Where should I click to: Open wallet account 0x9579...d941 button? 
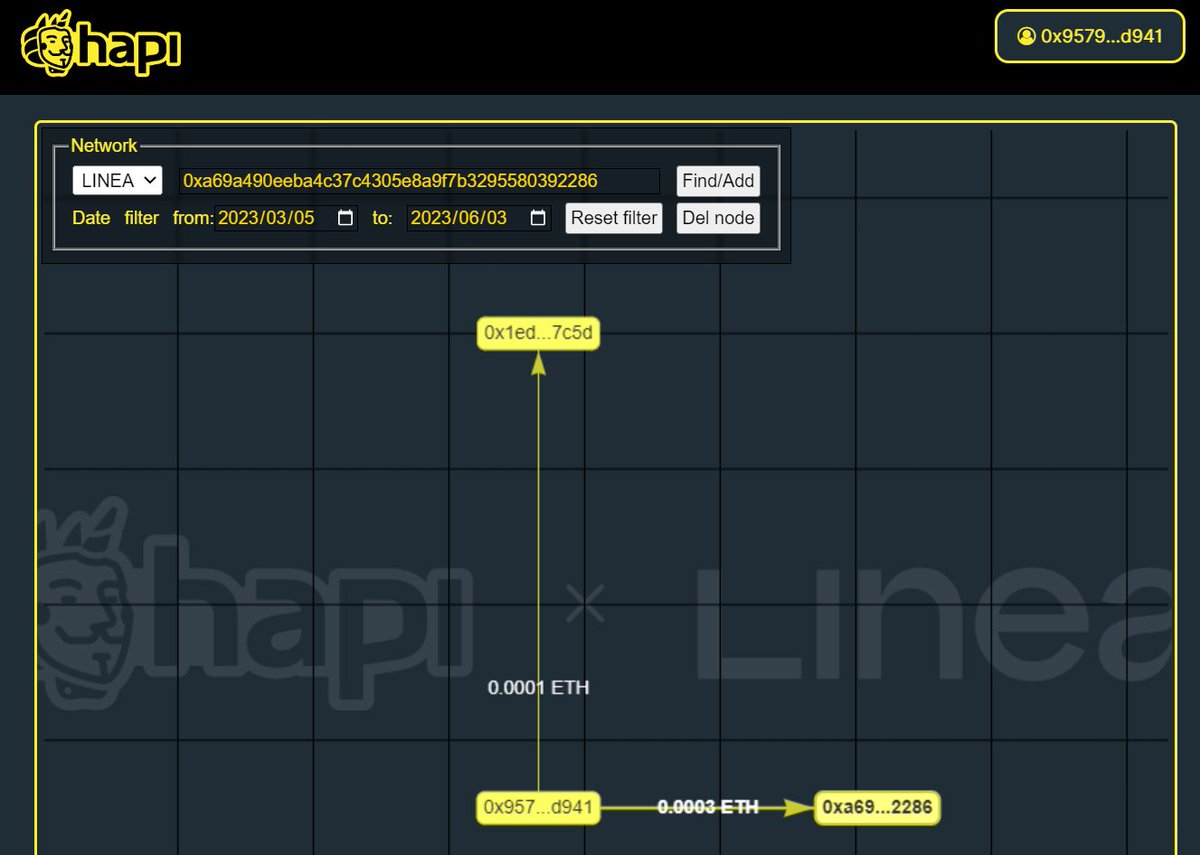tap(1090, 36)
